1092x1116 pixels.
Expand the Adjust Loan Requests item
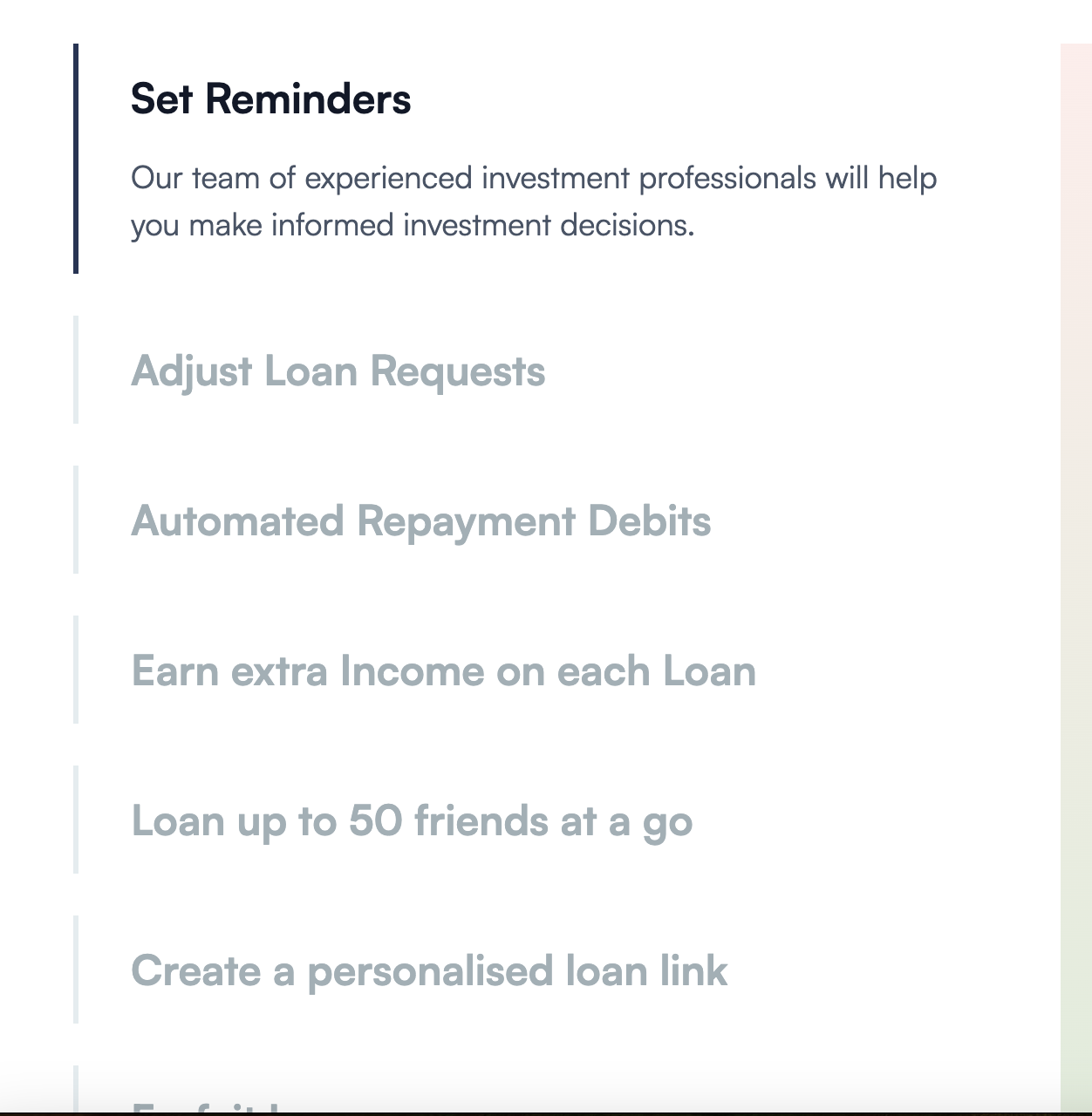click(338, 371)
